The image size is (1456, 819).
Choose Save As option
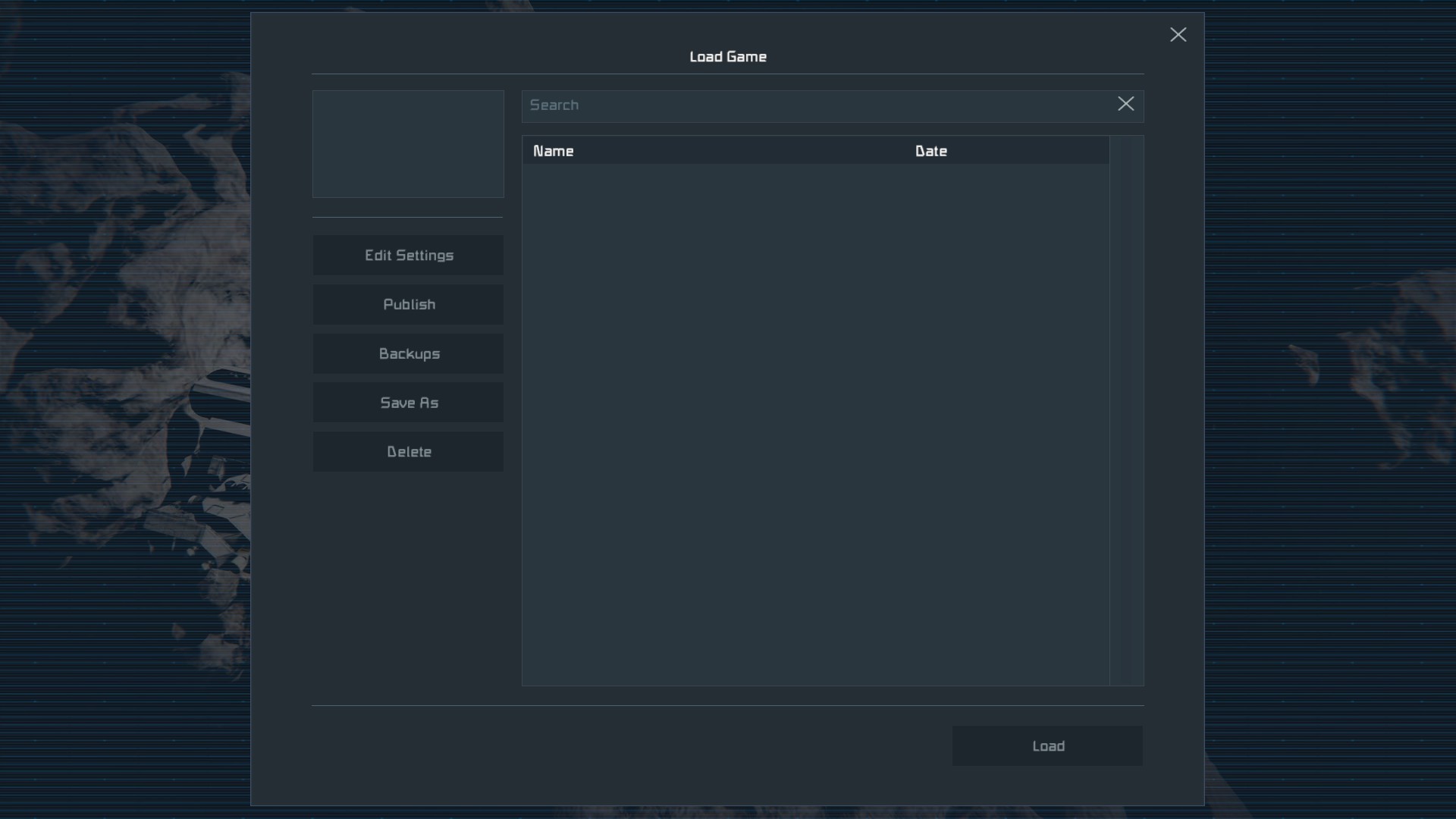[408, 403]
